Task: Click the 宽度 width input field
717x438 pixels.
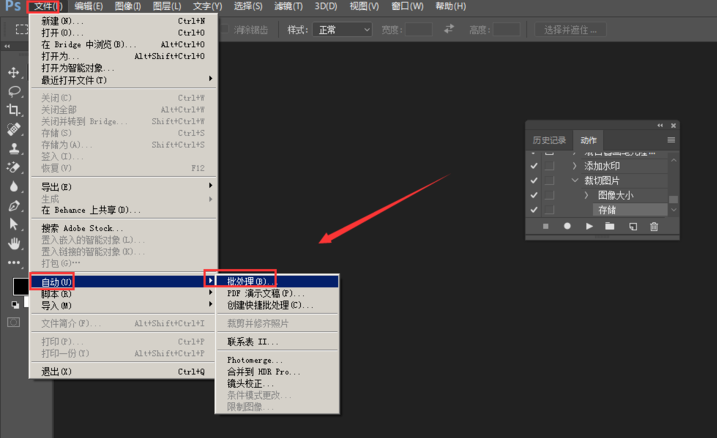Action: click(x=419, y=30)
